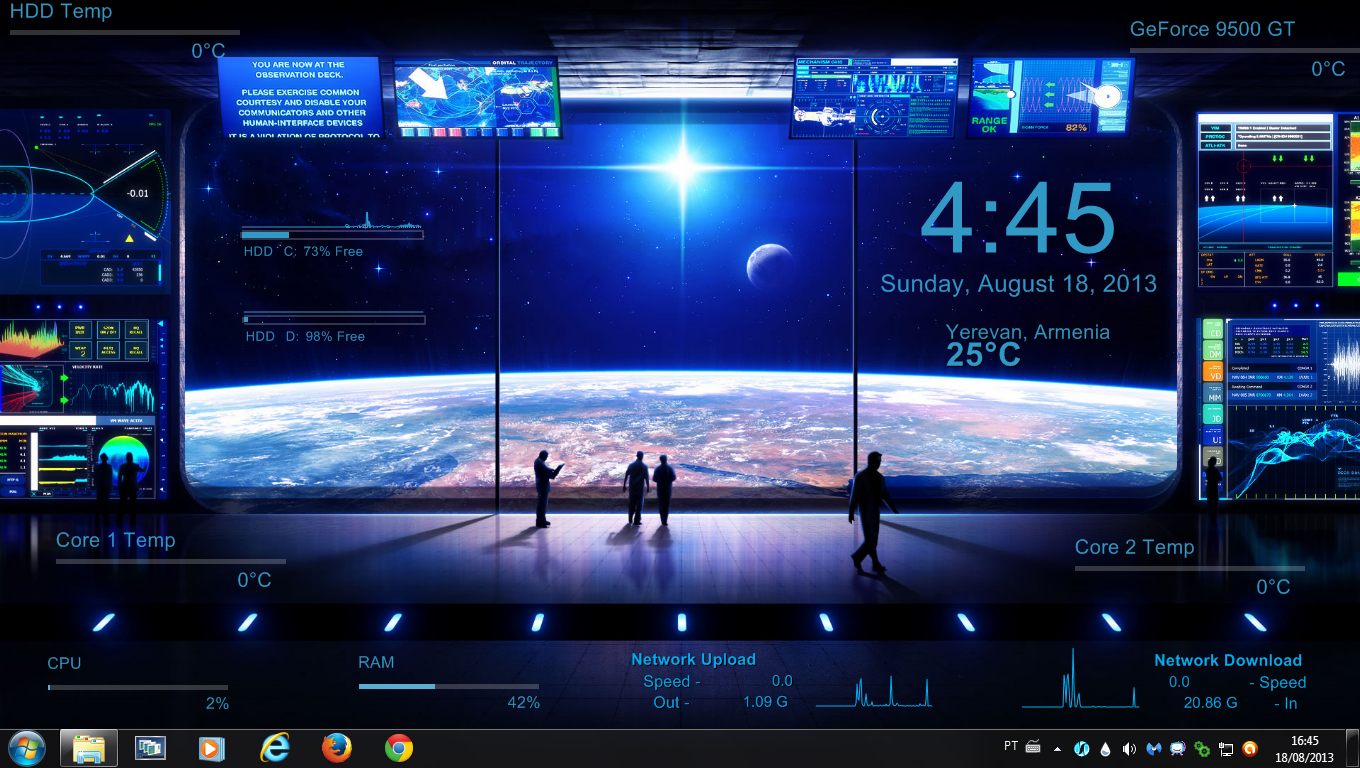The image size is (1360, 768).
Task: Click the RAM usage bar
Action: pos(449,686)
